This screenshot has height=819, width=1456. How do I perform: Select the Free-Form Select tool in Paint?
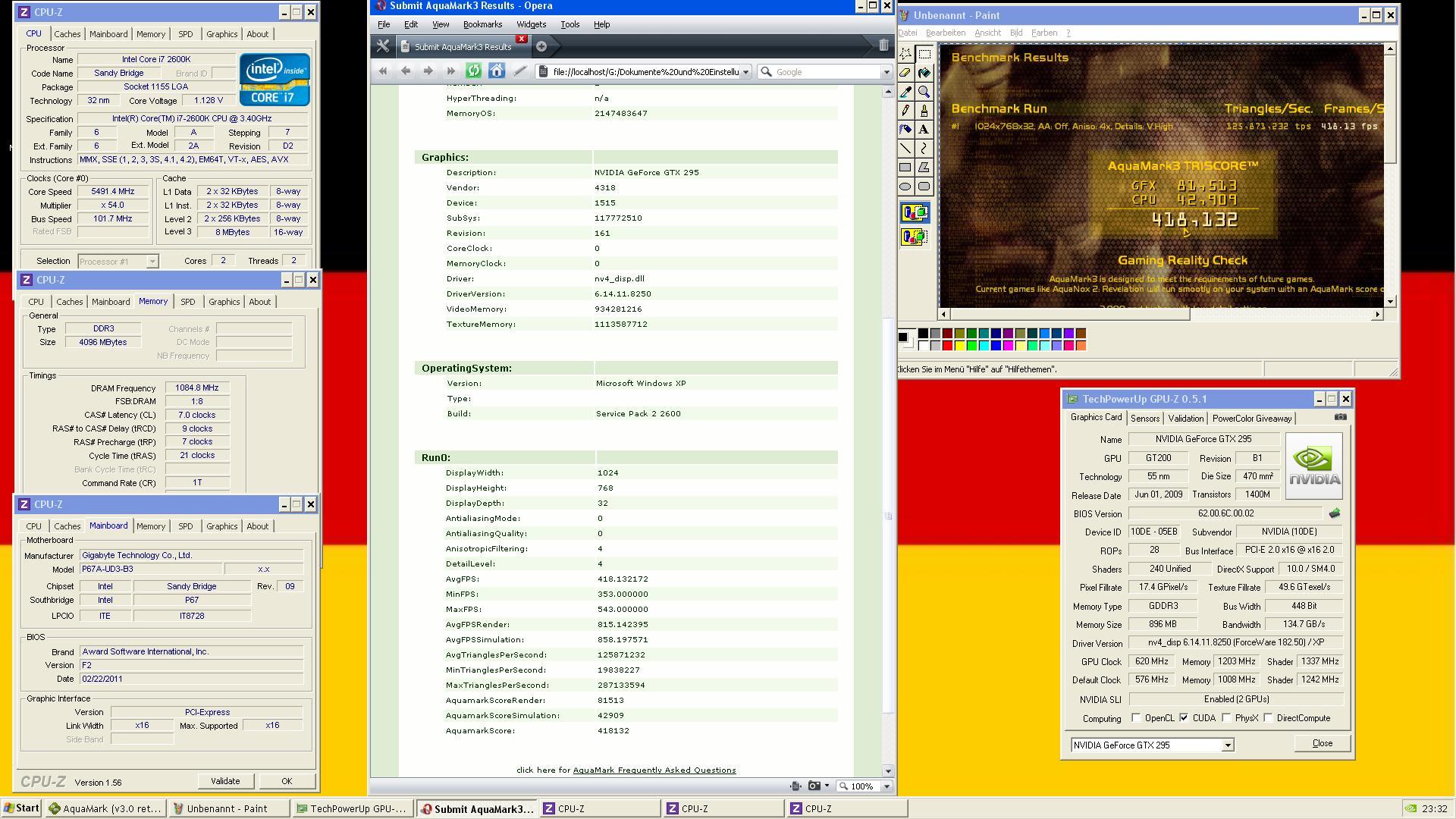(905, 54)
